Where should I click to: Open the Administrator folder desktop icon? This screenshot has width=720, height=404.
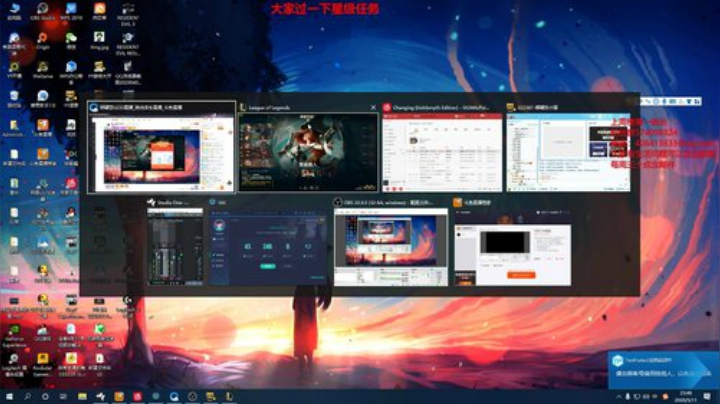tap(14, 129)
